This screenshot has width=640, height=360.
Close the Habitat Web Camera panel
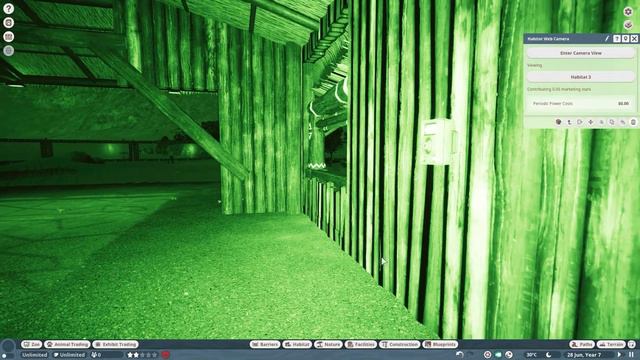634,38
